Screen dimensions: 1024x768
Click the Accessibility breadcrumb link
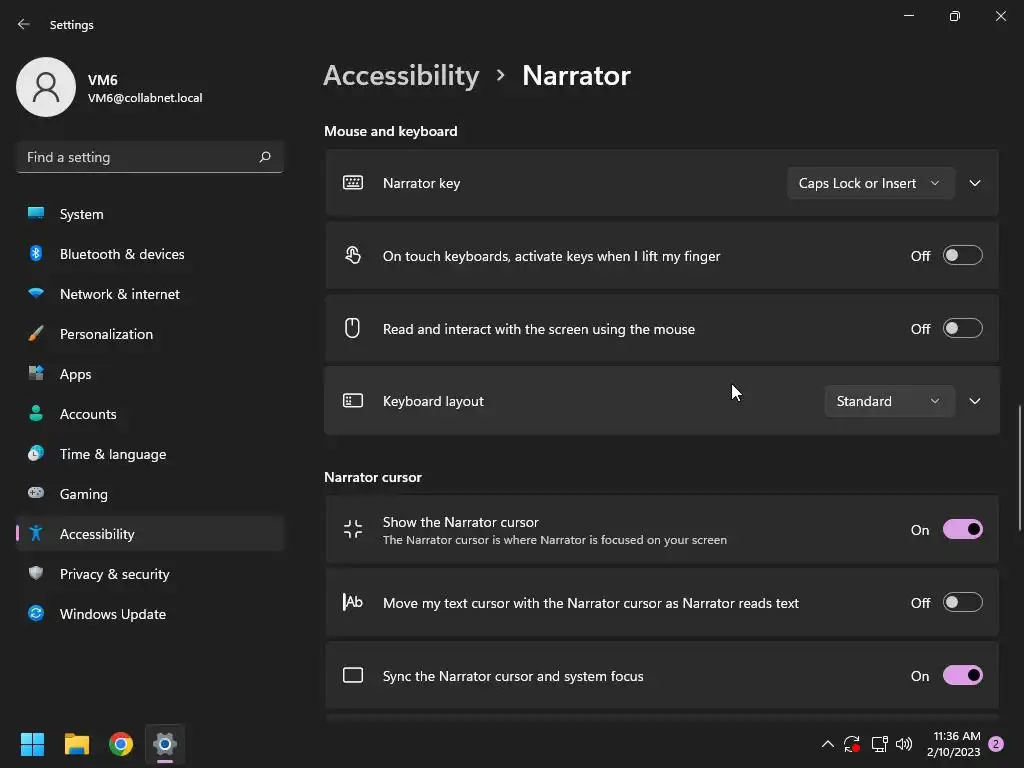pyautogui.click(x=401, y=76)
